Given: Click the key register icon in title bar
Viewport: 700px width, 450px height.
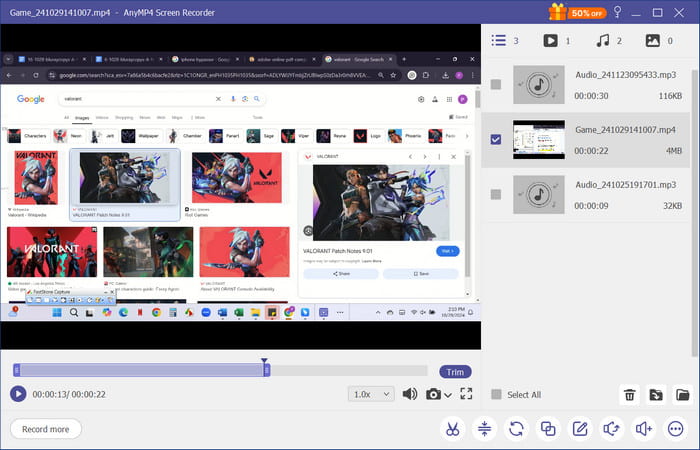Looking at the screenshot, I should coord(617,12).
